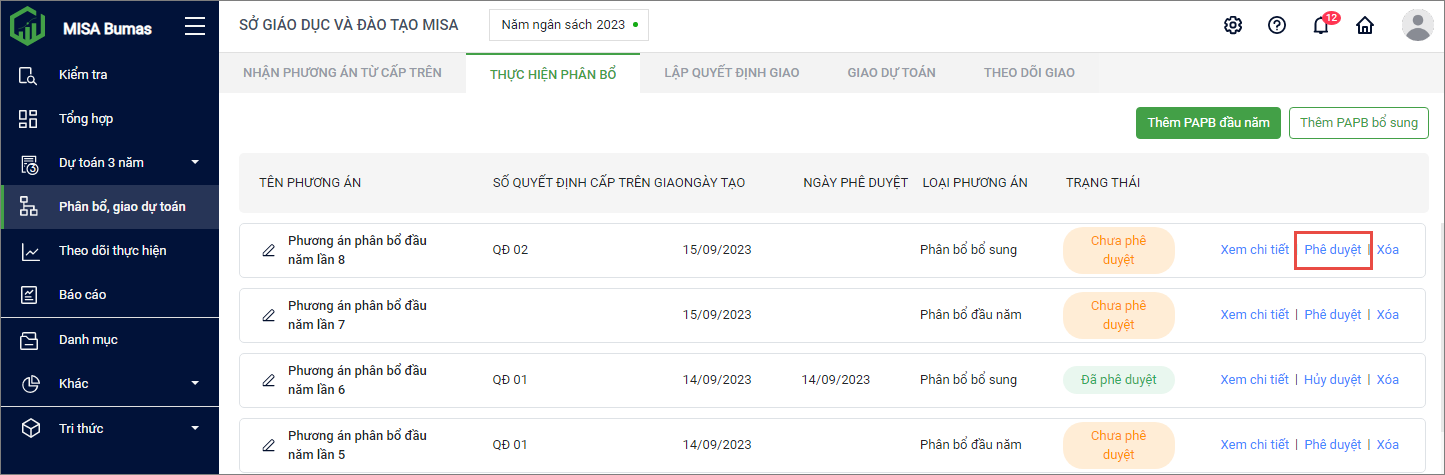The image size is (1445, 475).
Task: Expand the Tri thức sidebar section
Action: pos(195,428)
